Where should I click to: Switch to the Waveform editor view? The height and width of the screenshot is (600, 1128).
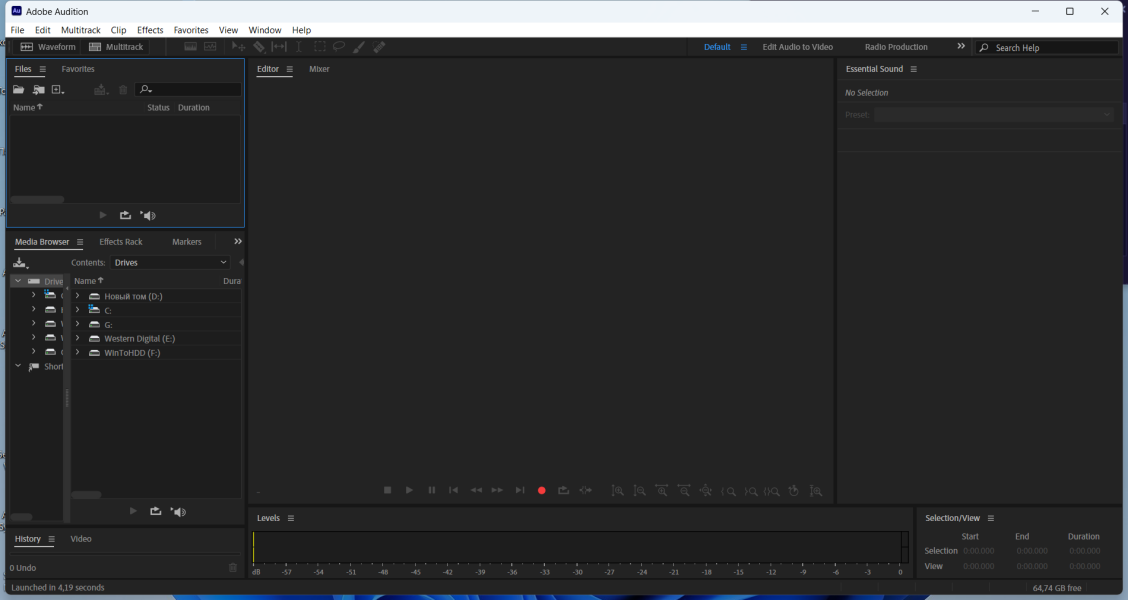pos(47,47)
